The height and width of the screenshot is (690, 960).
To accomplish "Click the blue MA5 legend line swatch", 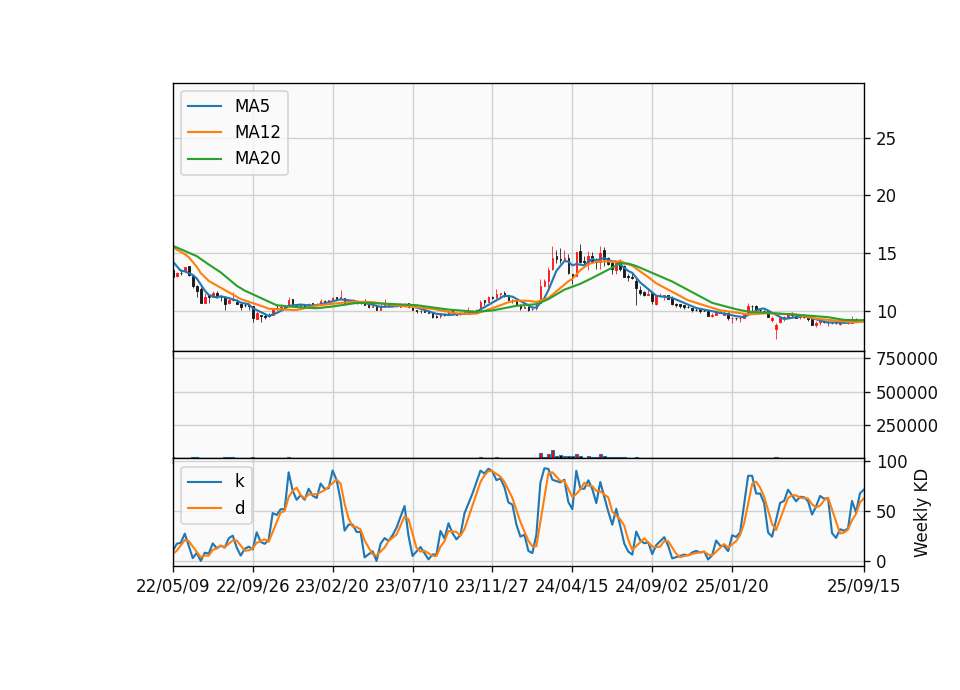I will 204,106.
